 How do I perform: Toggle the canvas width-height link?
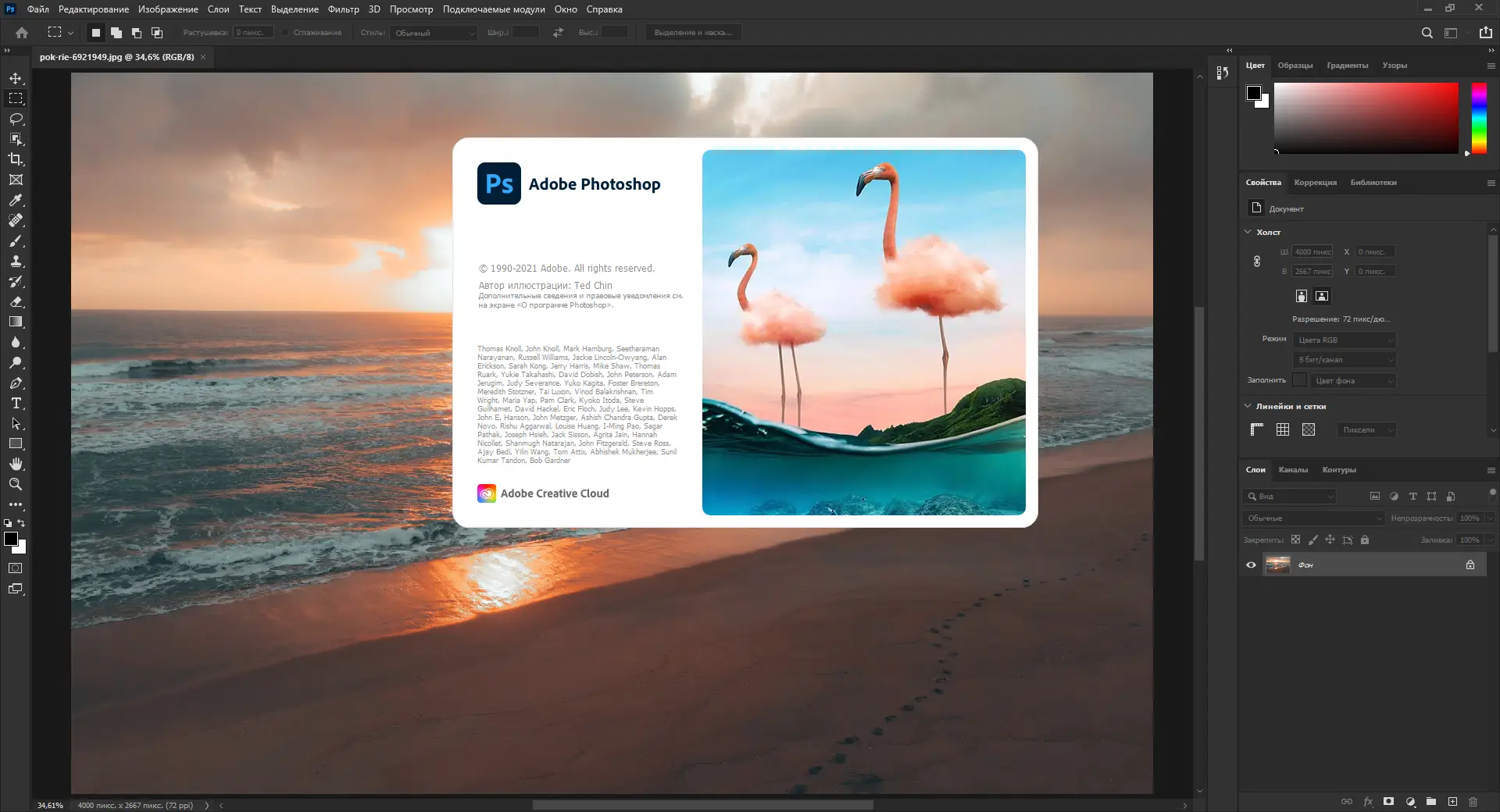[1256, 262]
